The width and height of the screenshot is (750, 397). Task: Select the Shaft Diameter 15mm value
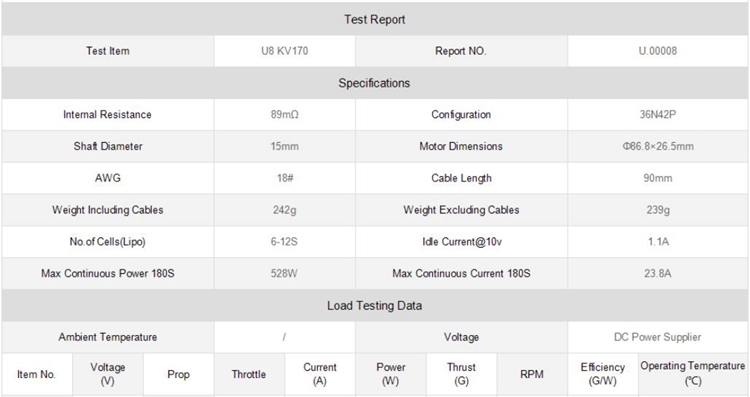[x=285, y=146]
